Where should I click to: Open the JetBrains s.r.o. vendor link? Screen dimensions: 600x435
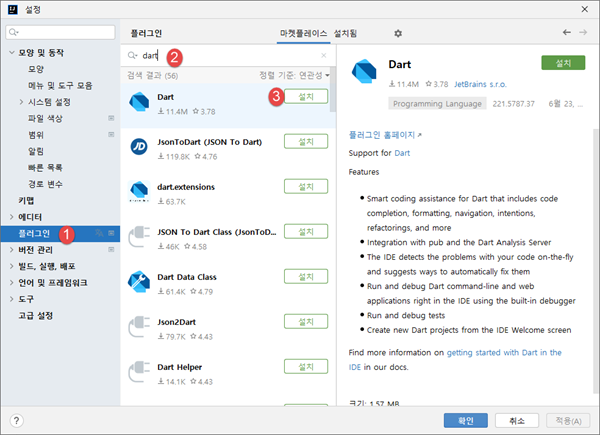480,84
